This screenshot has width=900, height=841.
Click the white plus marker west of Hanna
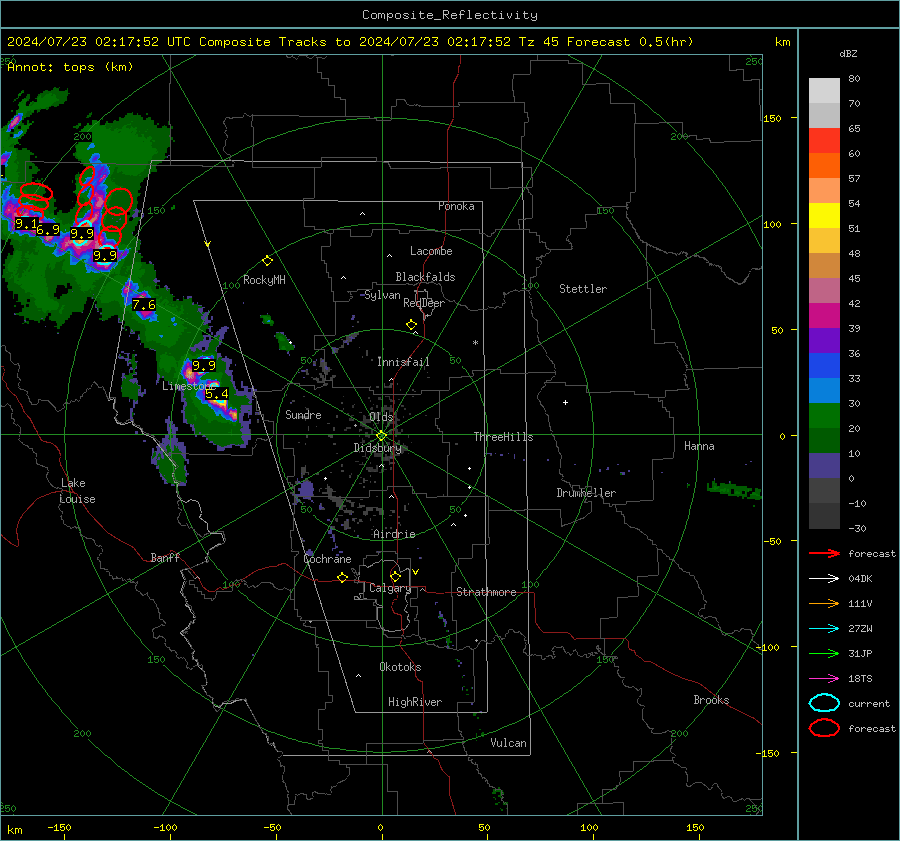point(565,402)
